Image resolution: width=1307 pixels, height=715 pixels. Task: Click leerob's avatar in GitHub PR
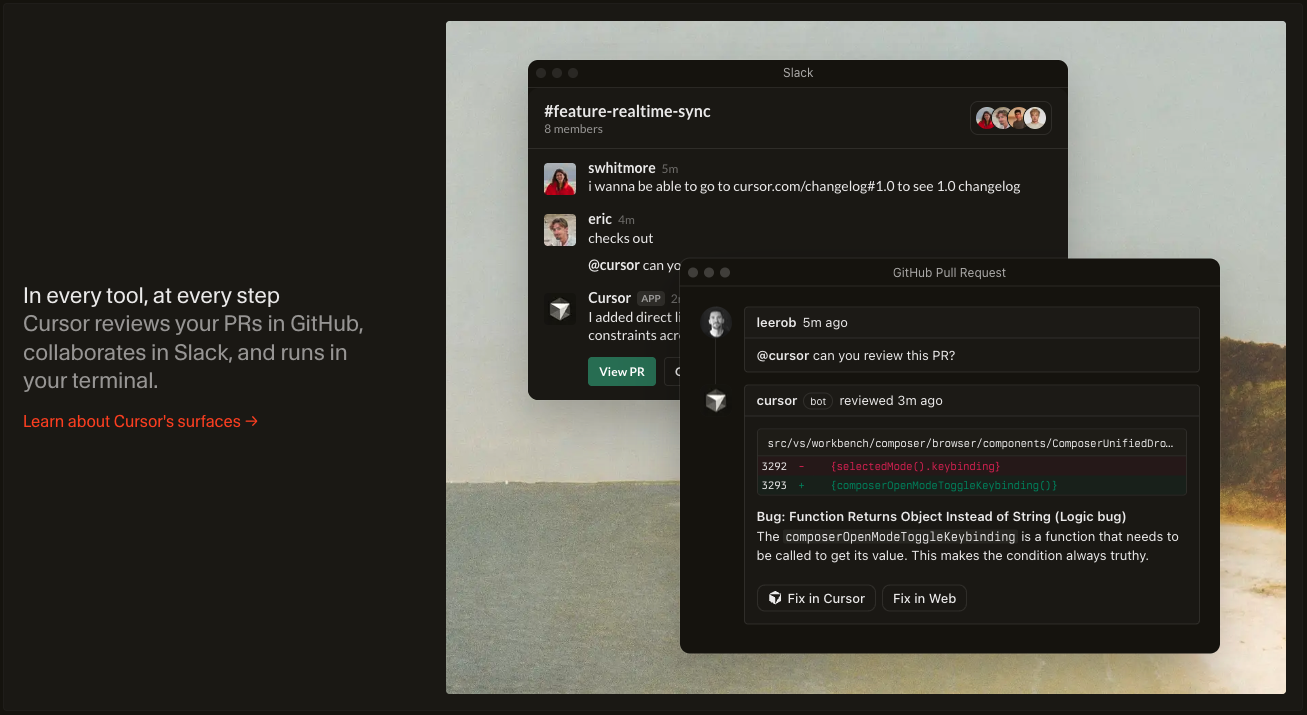pos(716,322)
